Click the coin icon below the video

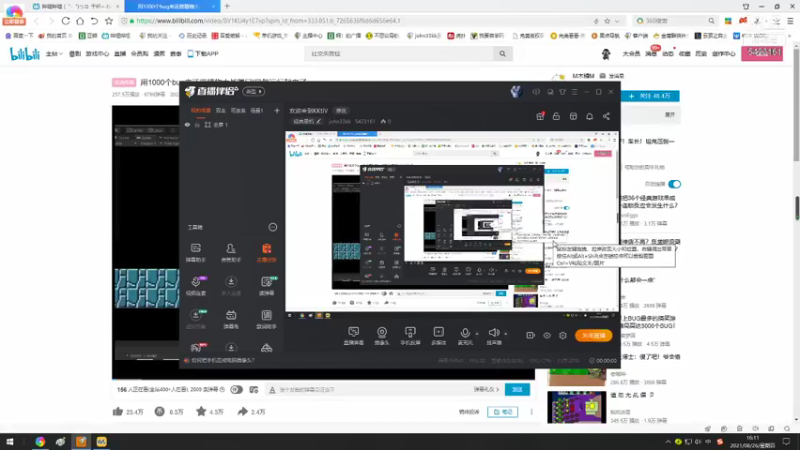tap(160, 411)
